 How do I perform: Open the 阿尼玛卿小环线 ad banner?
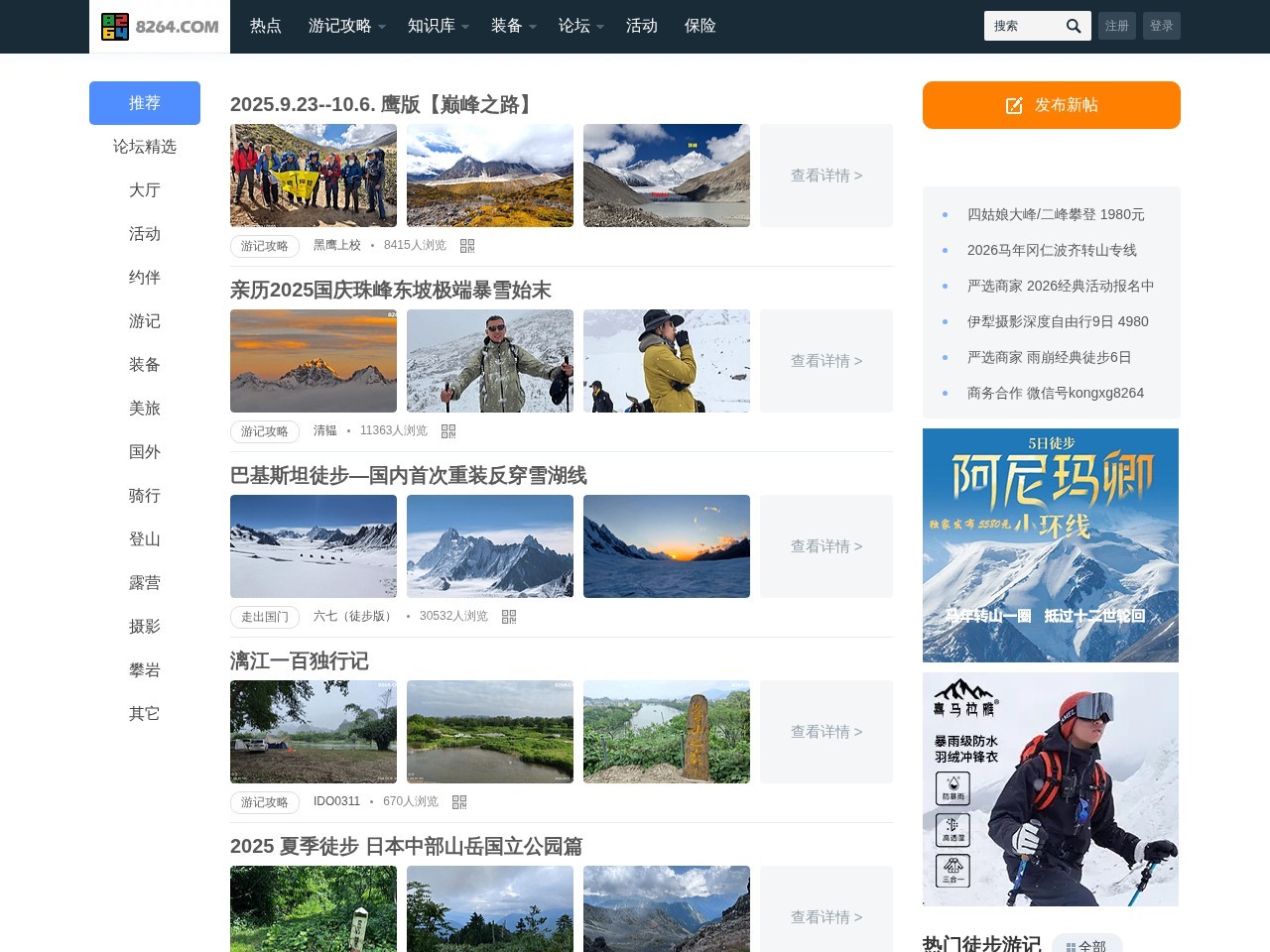click(x=1051, y=545)
